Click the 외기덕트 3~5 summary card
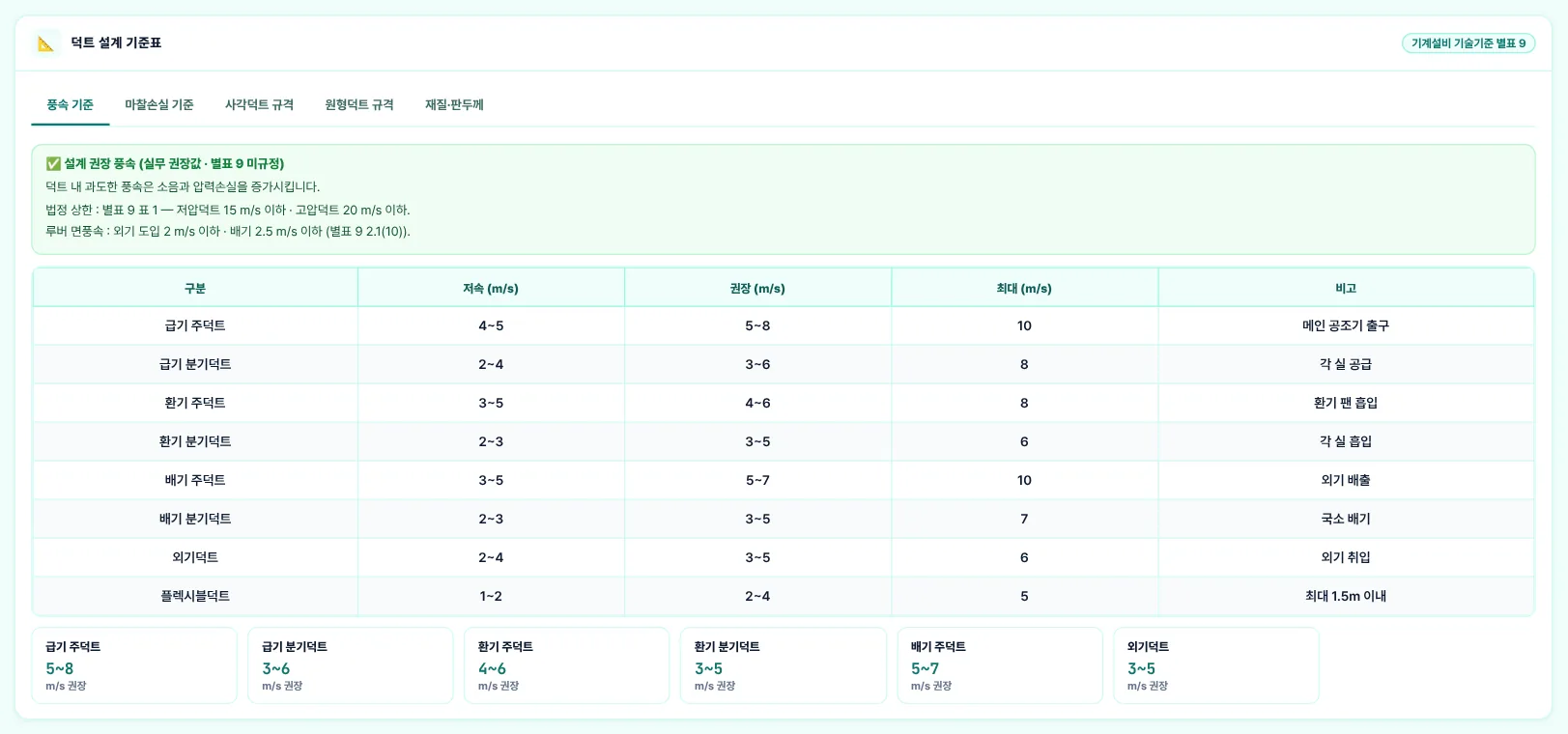The image size is (1568, 734). point(1216,665)
